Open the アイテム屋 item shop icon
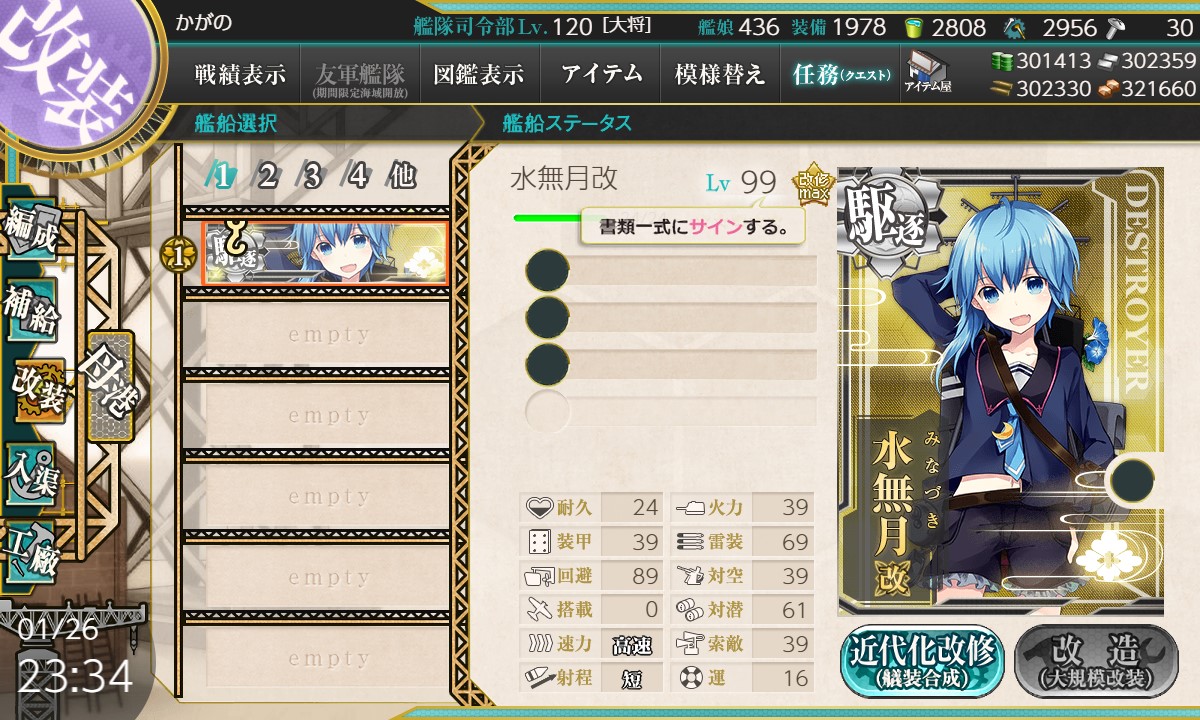 pyautogui.click(x=927, y=73)
